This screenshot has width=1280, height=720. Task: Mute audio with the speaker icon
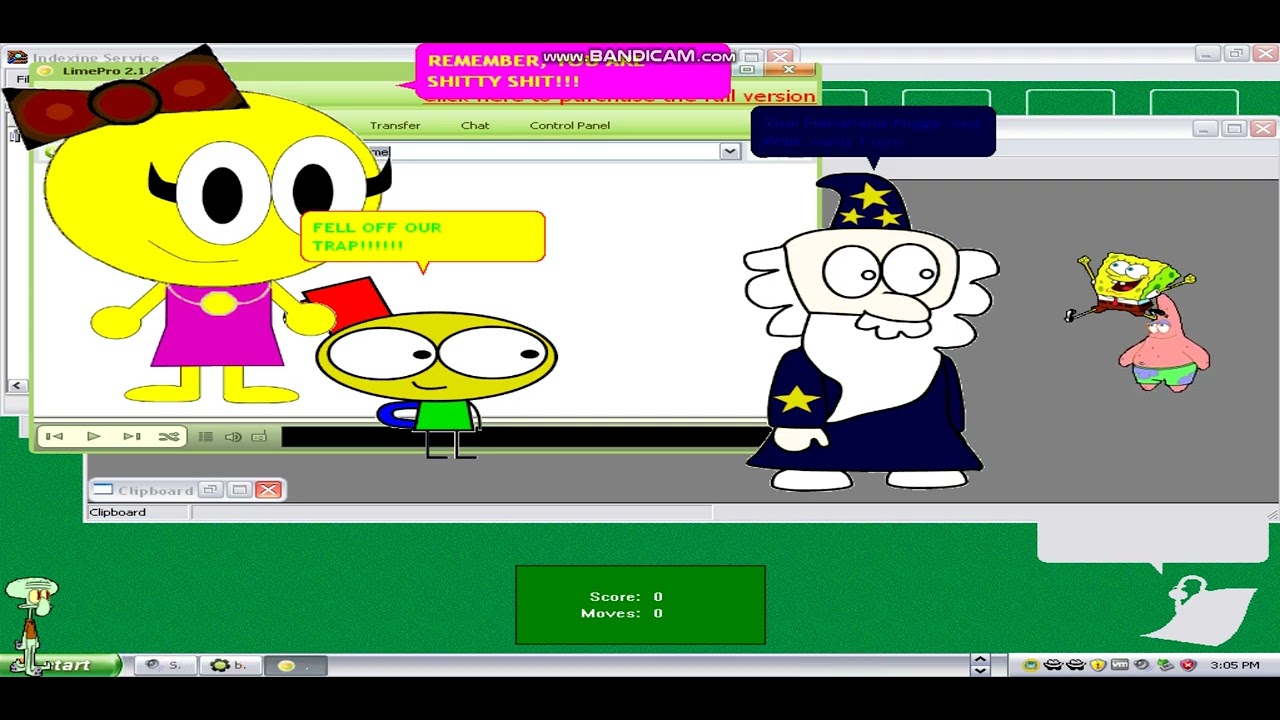(x=233, y=436)
